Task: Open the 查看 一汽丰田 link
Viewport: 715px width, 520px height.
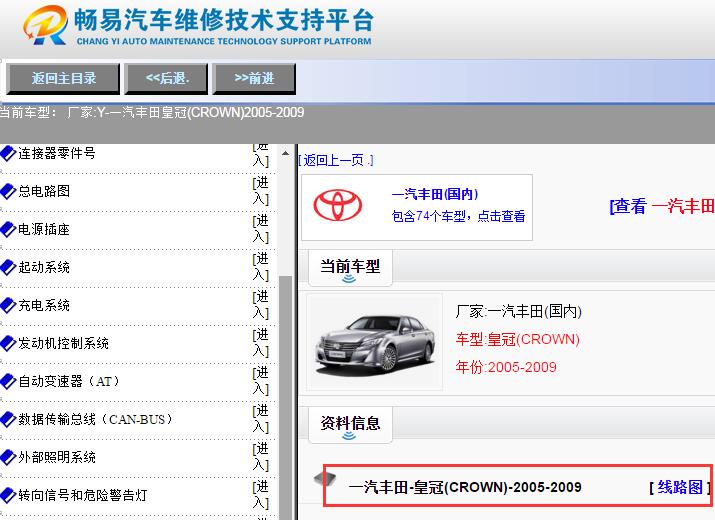Action: tap(662, 206)
